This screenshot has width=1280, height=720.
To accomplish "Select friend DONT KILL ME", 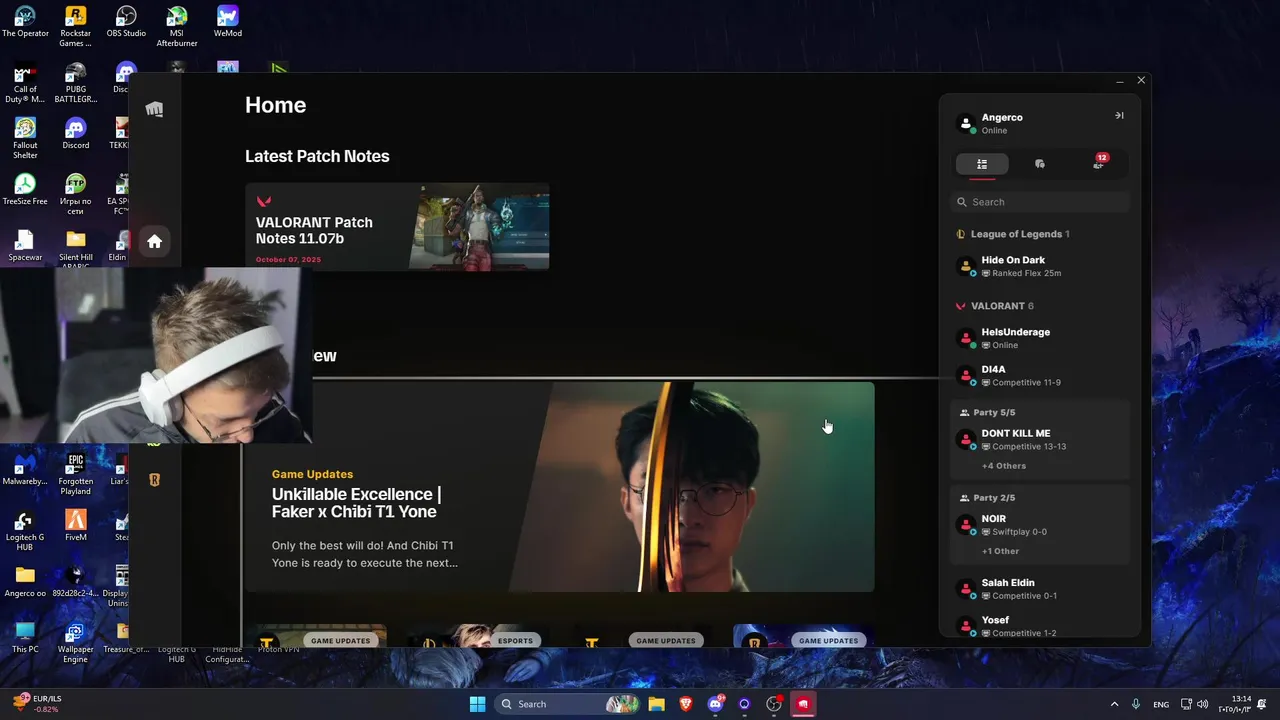I will tap(1040, 439).
